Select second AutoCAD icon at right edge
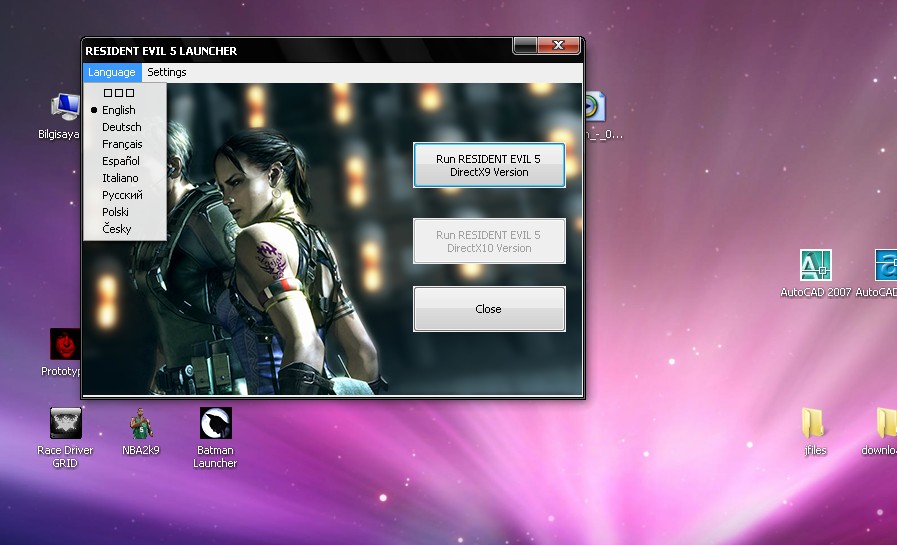 pyautogui.click(x=878, y=273)
